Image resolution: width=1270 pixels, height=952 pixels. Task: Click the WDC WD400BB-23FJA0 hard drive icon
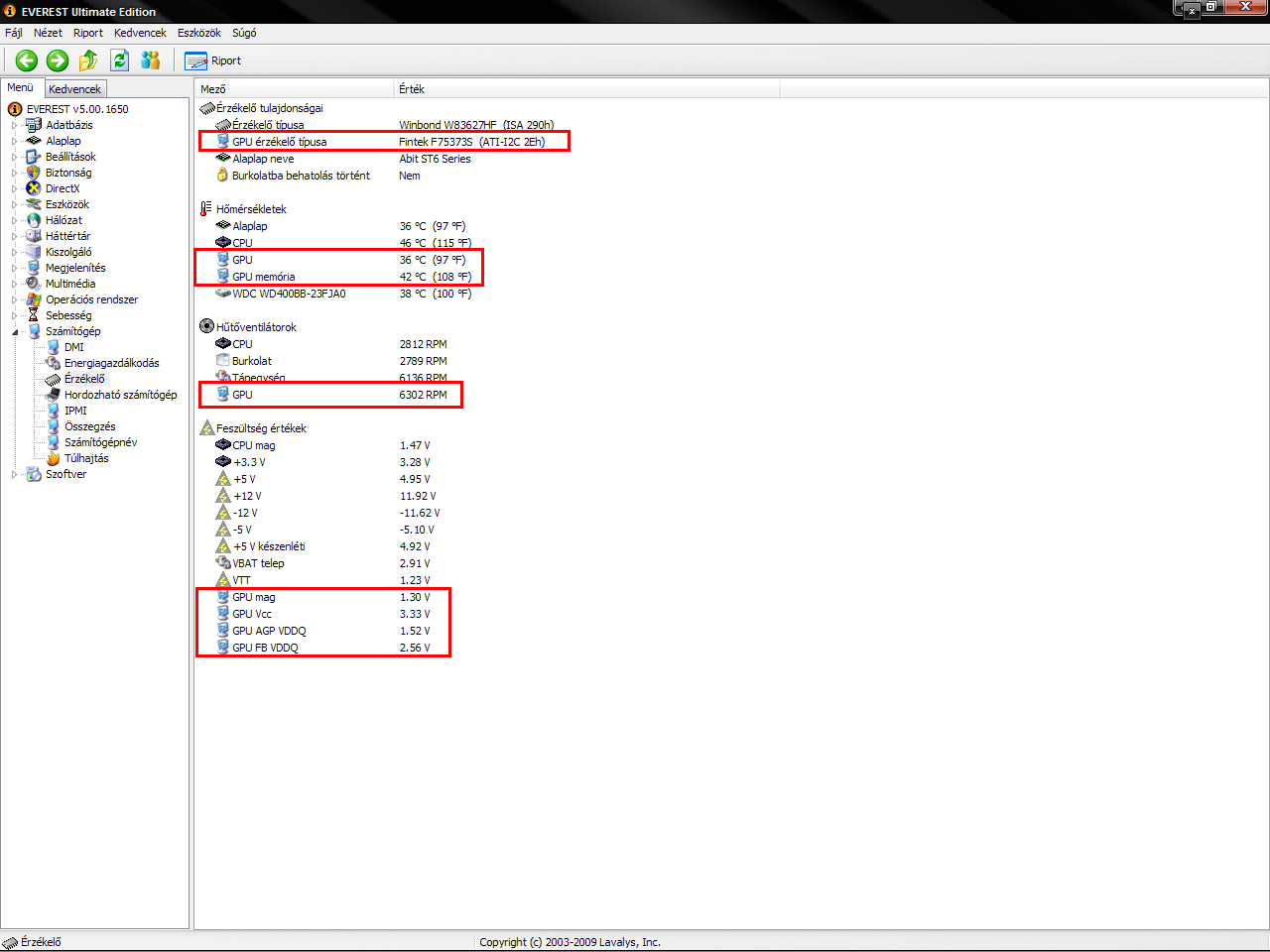[223, 294]
